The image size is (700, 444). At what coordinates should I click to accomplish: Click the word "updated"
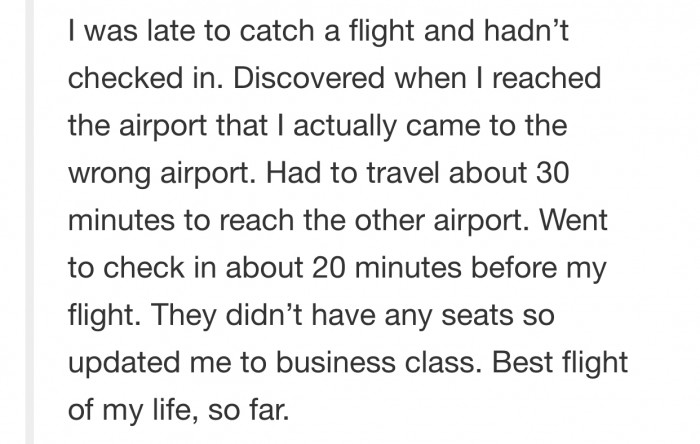coord(125,362)
